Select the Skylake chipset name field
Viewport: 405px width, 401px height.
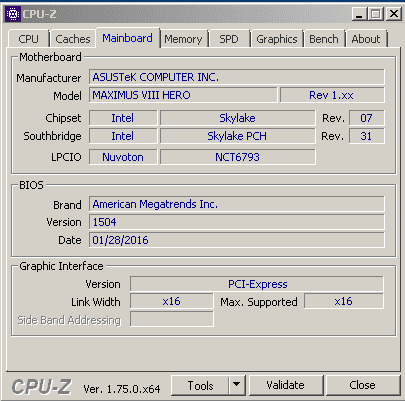click(237, 118)
